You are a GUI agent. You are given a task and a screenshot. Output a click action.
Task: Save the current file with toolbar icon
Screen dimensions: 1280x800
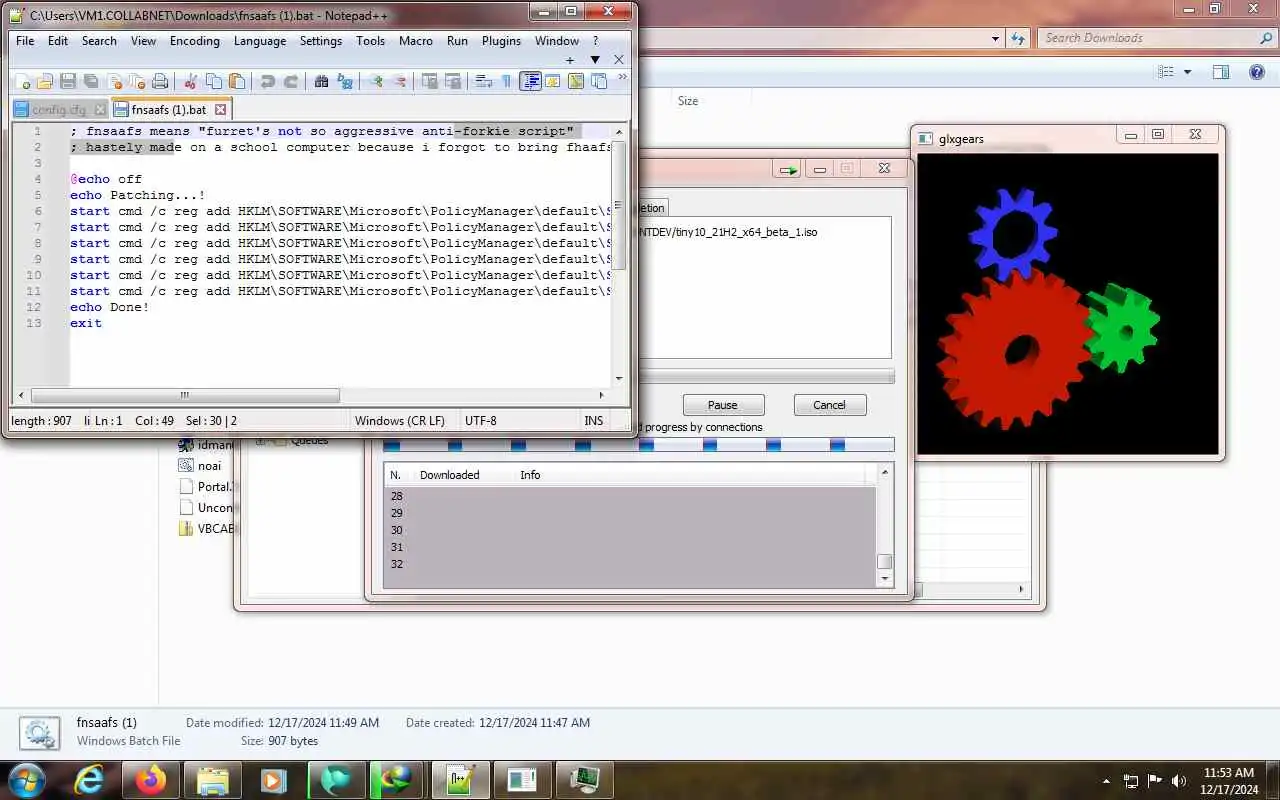68,82
